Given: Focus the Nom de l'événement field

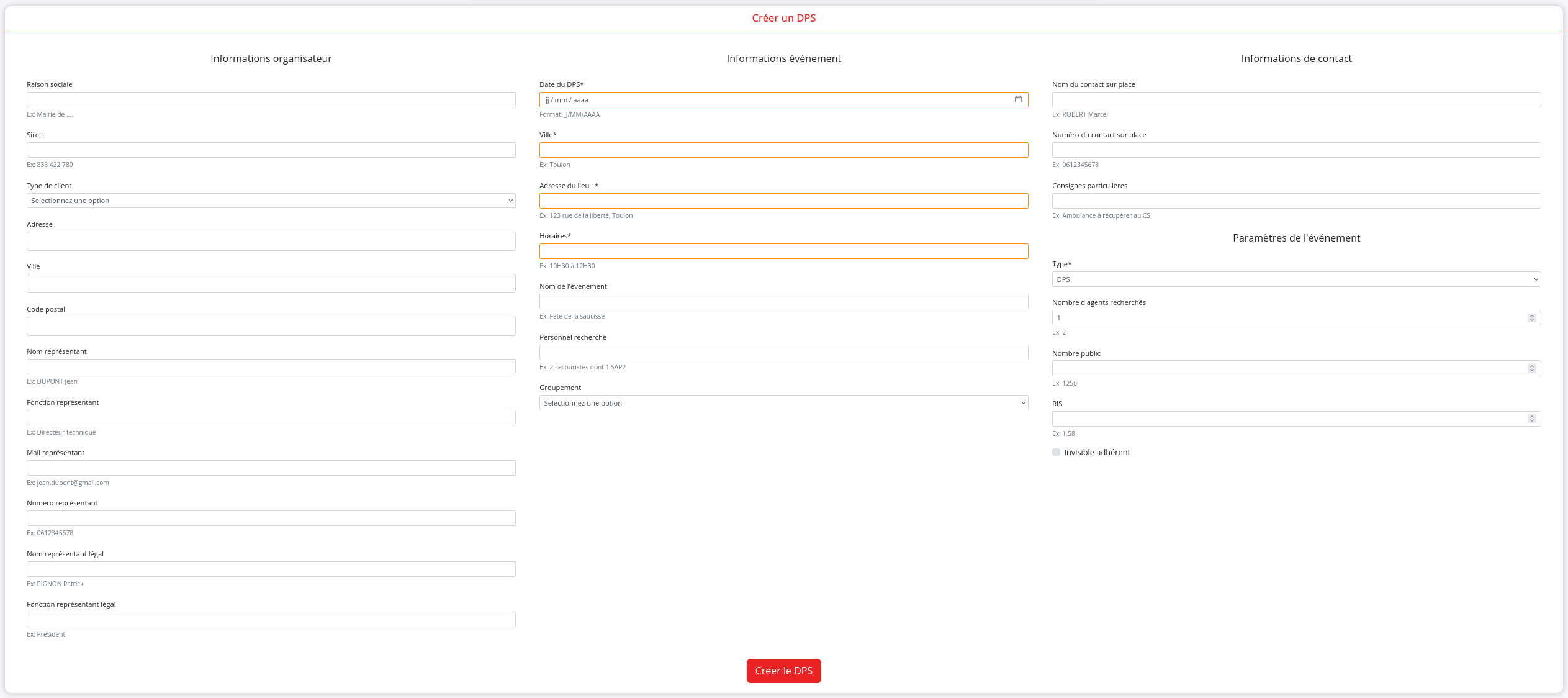Looking at the screenshot, I should point(783,302).
